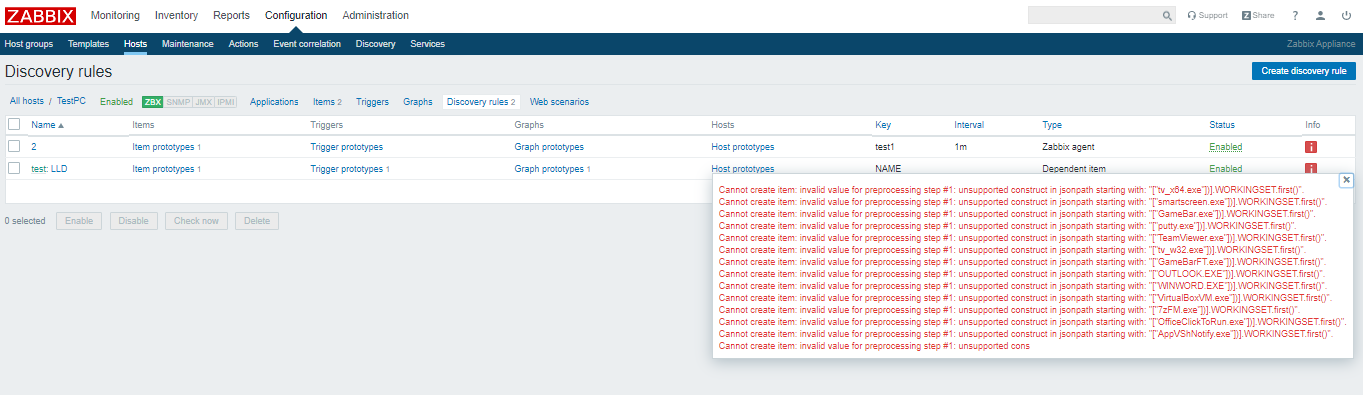The height and width of the screenshot is (395, 1363).
Task: Open the help question mark icon
Action: (1295, 16)
